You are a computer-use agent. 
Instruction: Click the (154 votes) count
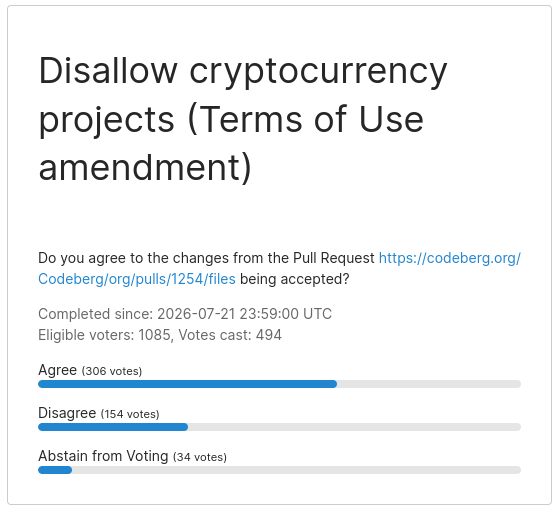point(130,414)
